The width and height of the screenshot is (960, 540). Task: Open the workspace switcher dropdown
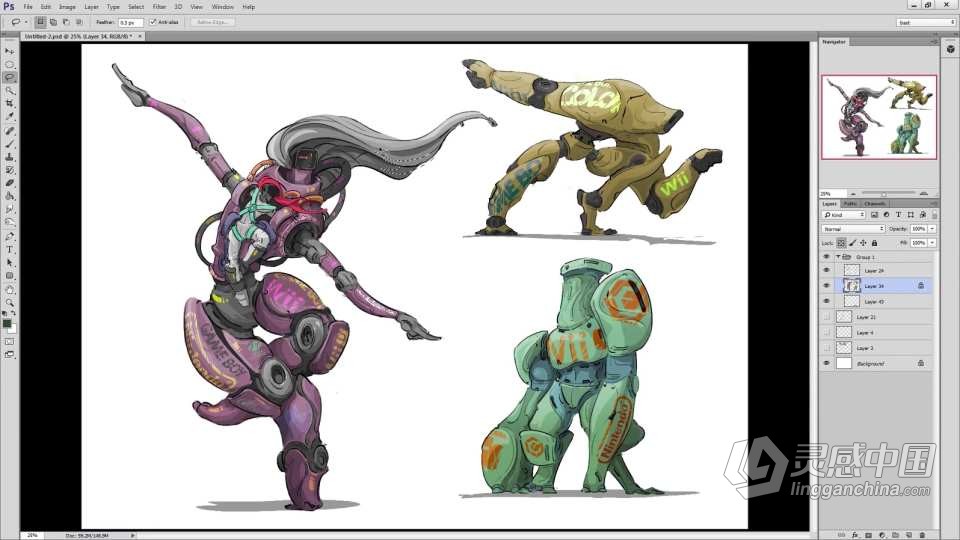point(926,23)
